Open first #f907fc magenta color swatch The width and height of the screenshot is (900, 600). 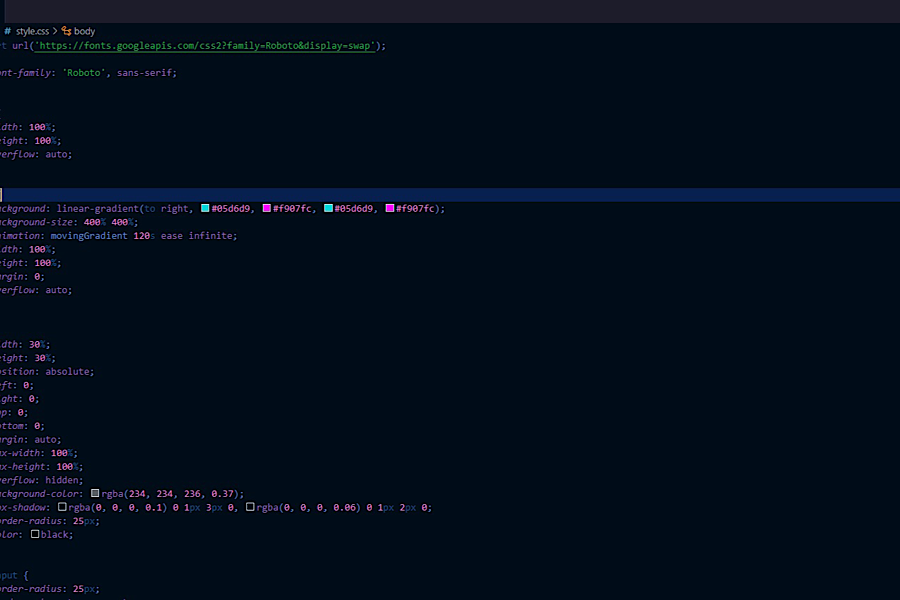(267, 208)
